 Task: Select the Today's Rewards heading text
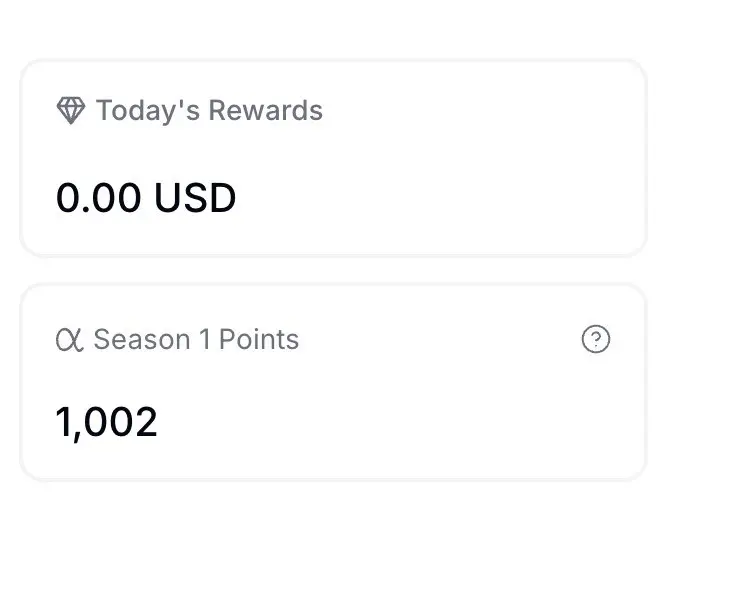209,111
